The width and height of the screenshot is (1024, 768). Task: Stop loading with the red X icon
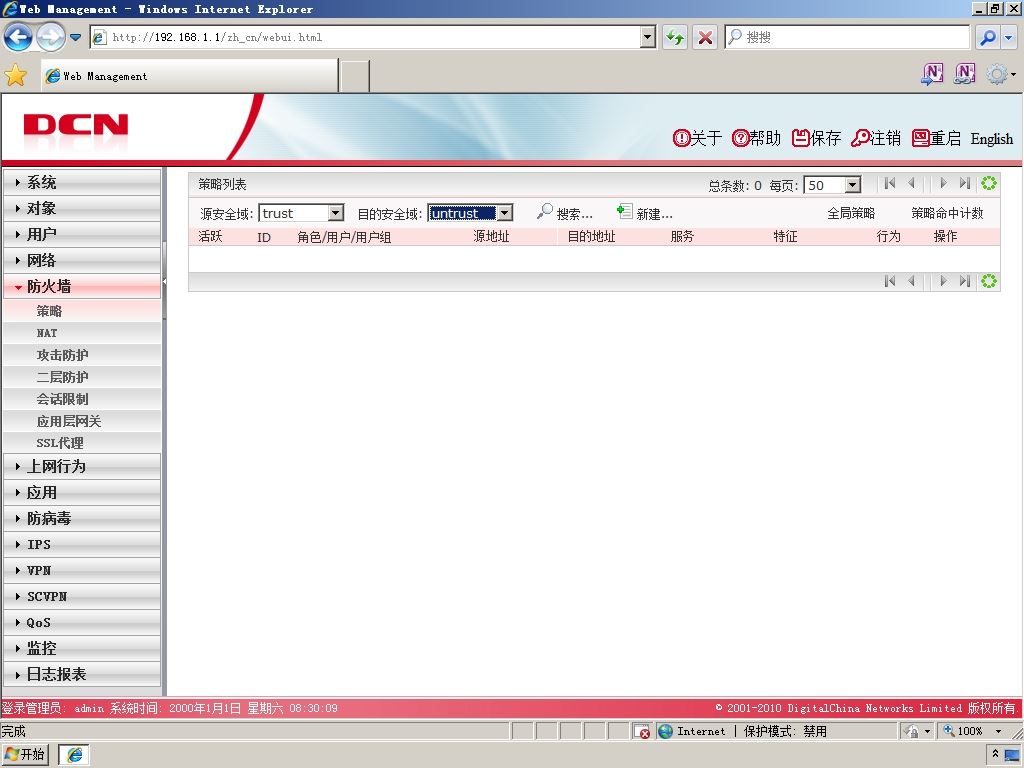pyautogui.click(x=705, y=37)
